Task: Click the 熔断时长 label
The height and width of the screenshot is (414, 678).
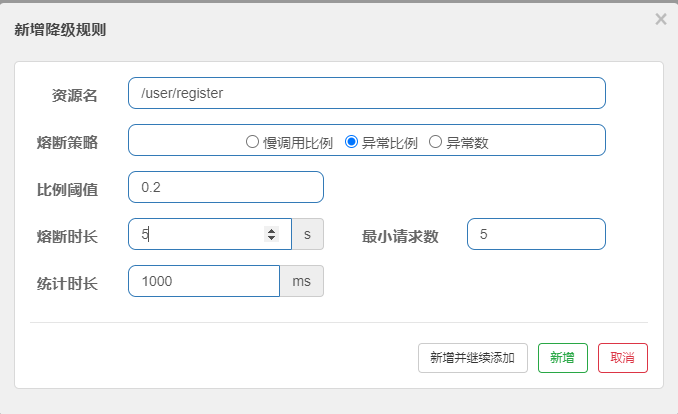Action: pyautogui.click(x=67, y=237)
